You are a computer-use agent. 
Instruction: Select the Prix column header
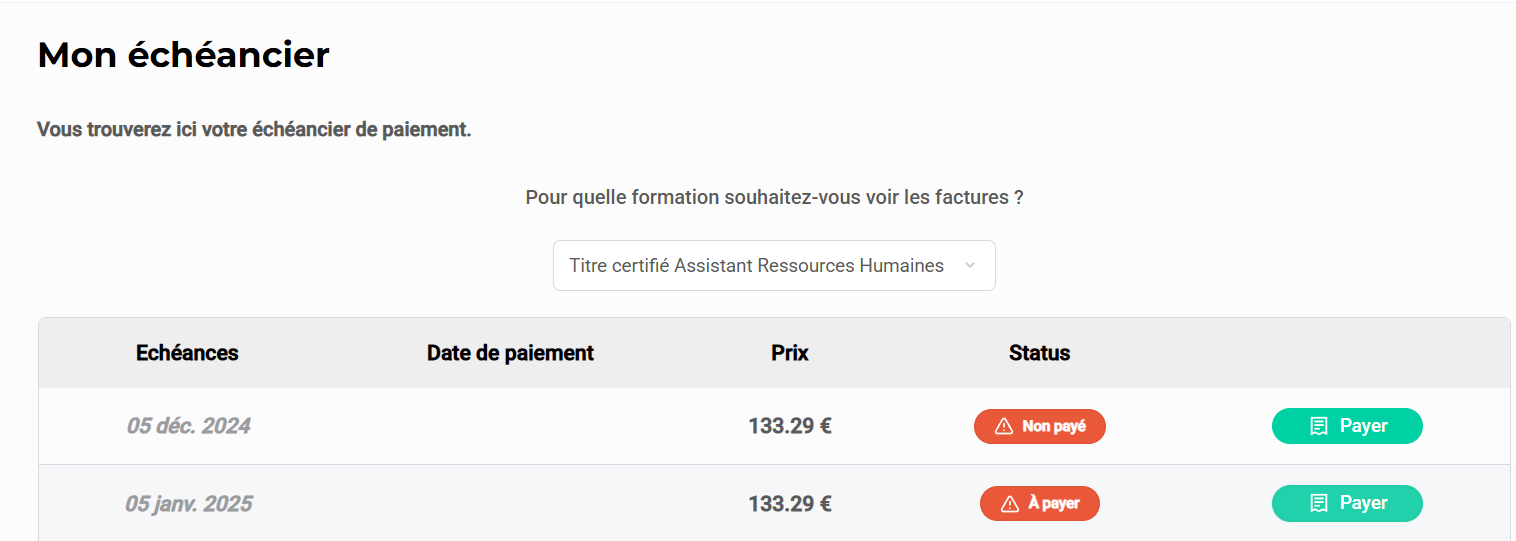pos(790,353)
